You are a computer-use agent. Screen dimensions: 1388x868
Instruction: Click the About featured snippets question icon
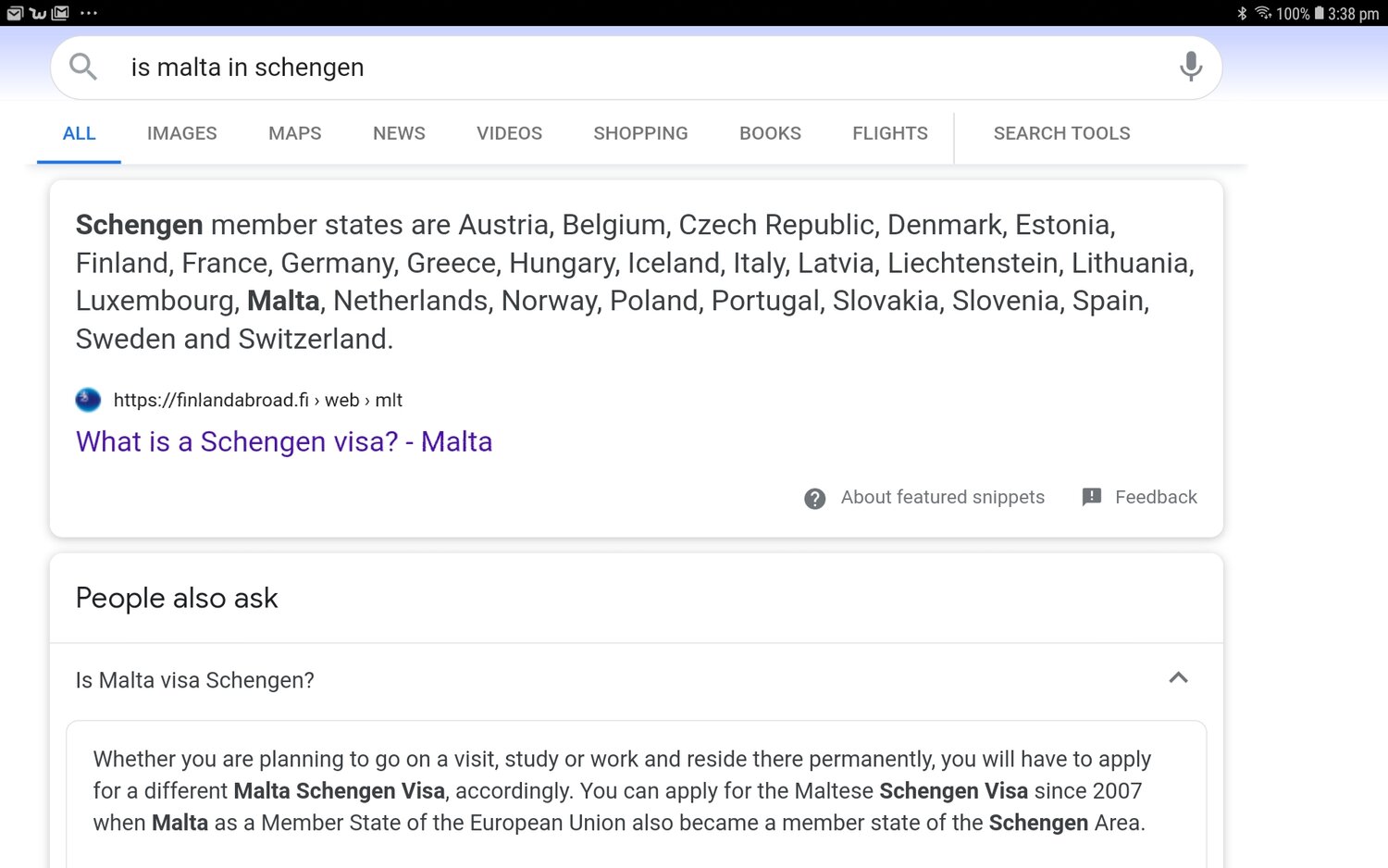814,499
